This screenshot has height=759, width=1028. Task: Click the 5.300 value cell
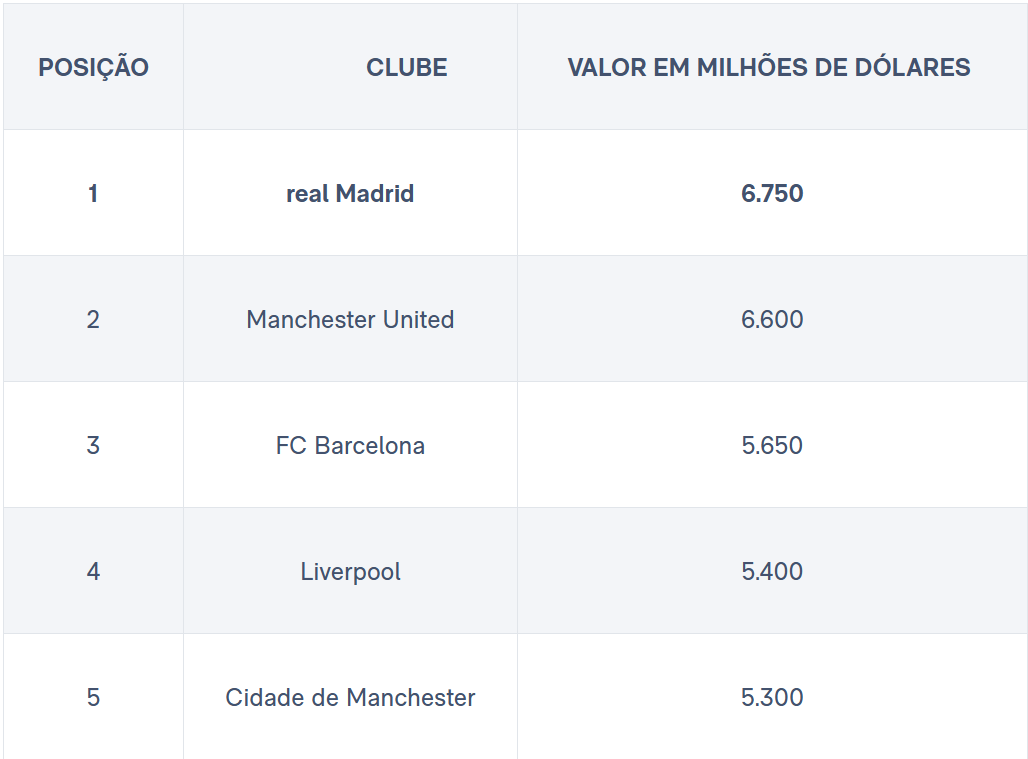click(x=772, y=696)
